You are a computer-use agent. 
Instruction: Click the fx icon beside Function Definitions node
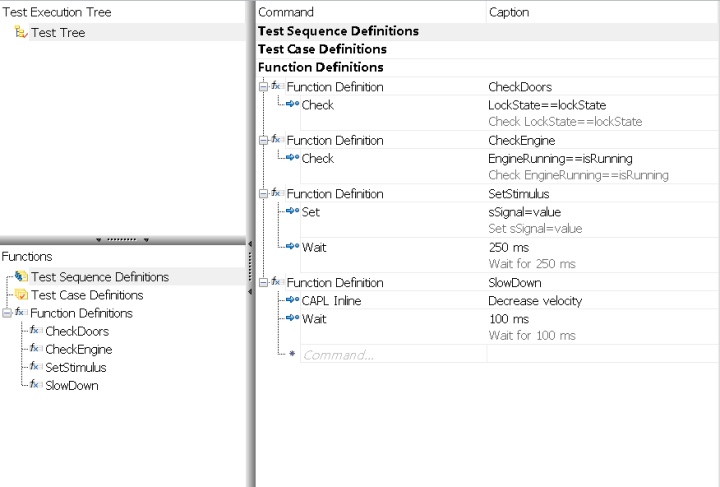click(x=21, y=313)
